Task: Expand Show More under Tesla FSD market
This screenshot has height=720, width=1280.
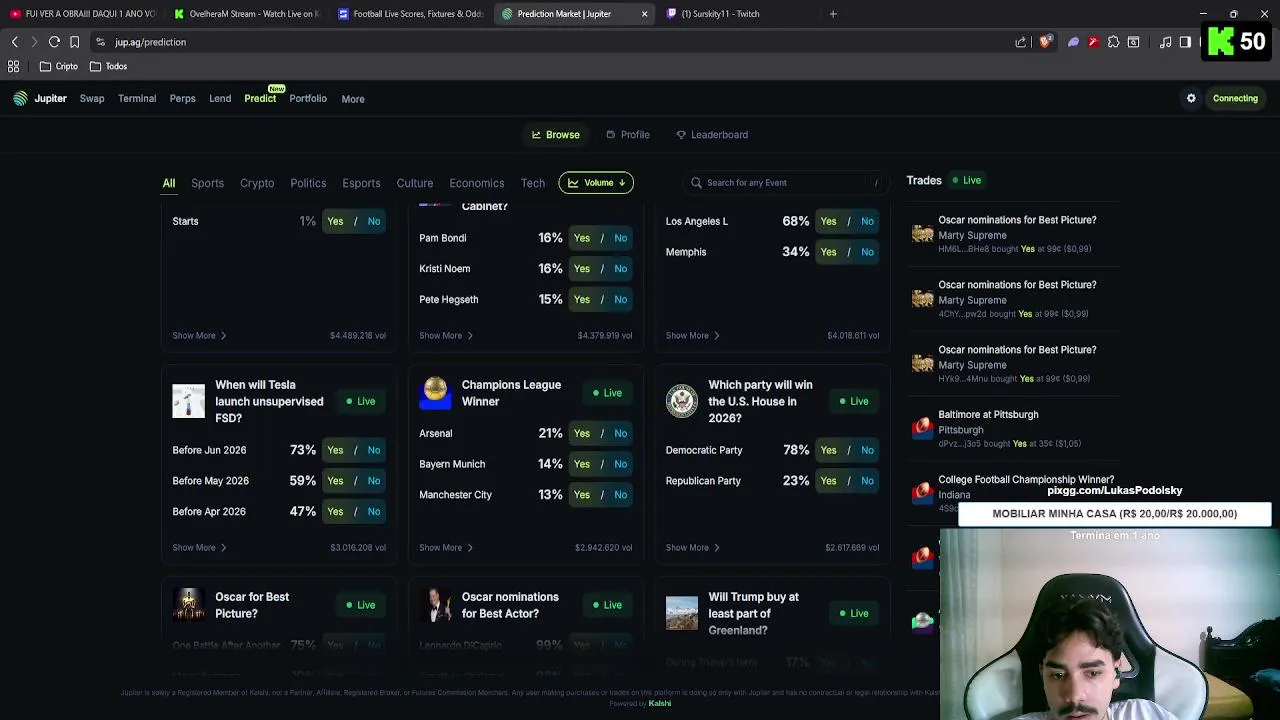Action: [x=199, y=548]
